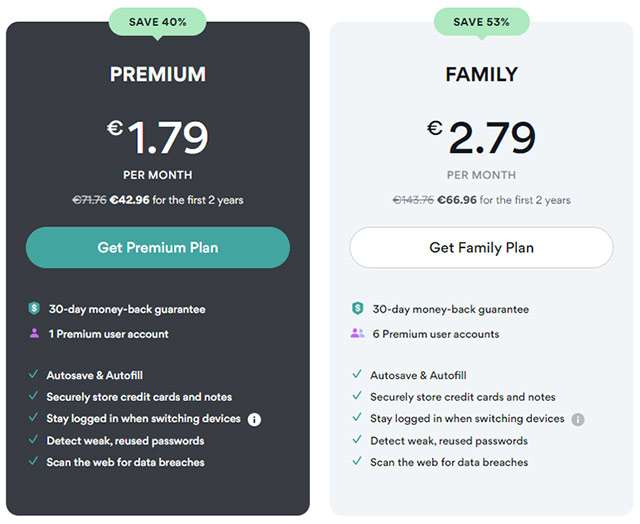Open info icon in Family plan features
Image resolution: width=640 pixels, height=524 pixels.
point(578,419)
